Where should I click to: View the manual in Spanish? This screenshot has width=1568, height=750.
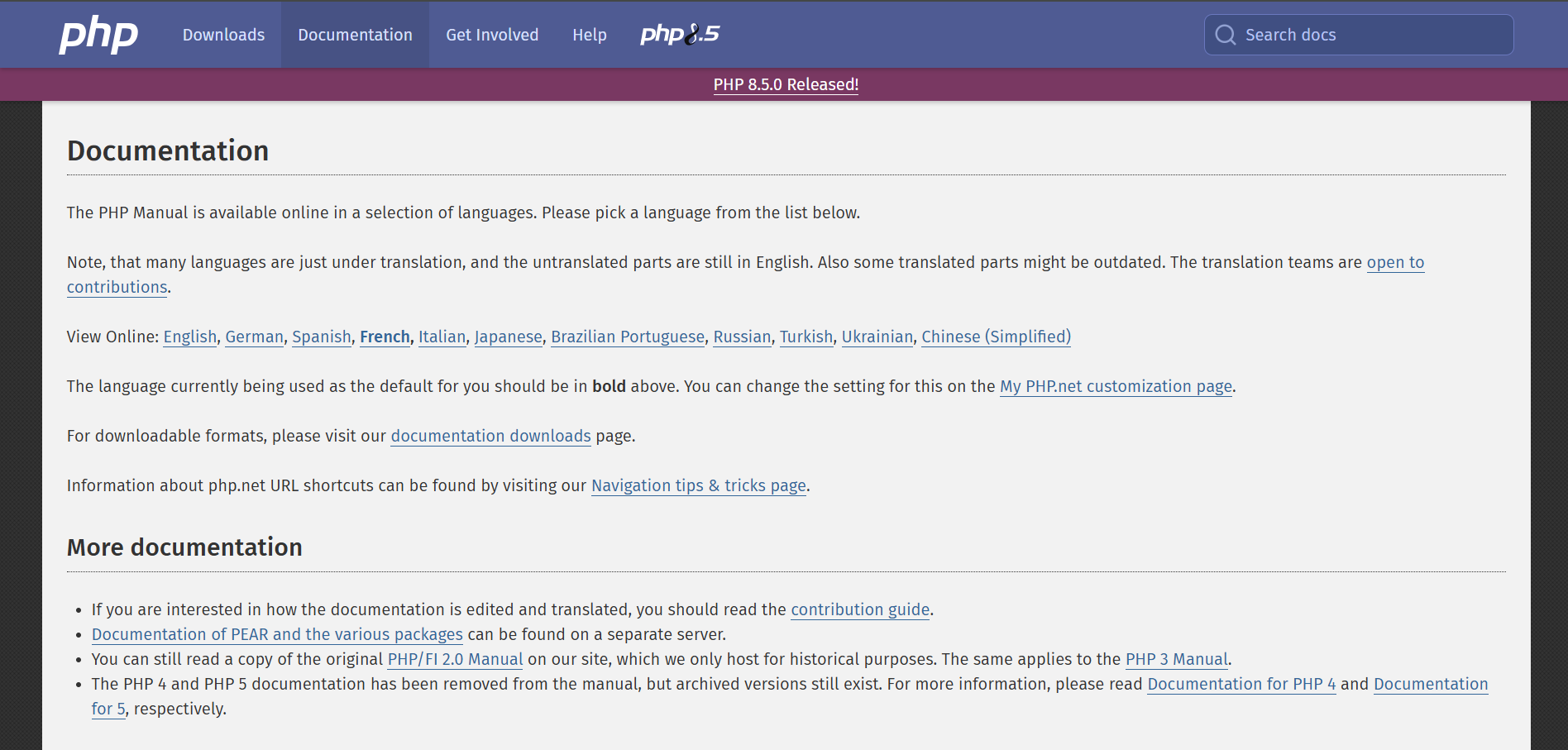[x=322, y=337]
